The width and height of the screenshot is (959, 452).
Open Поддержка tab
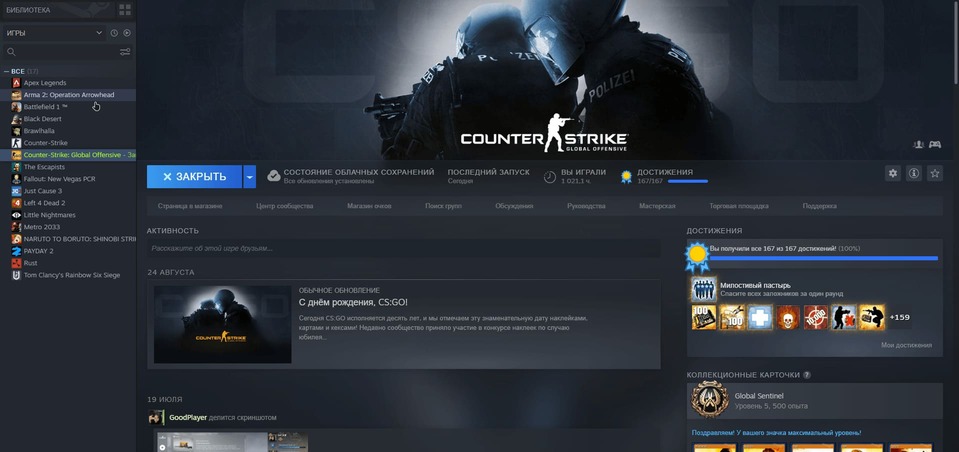pos(820,206)
